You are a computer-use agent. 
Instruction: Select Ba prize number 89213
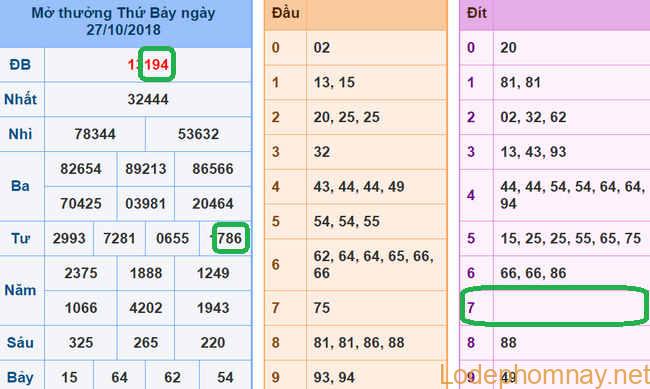click(x=146, y=169)
